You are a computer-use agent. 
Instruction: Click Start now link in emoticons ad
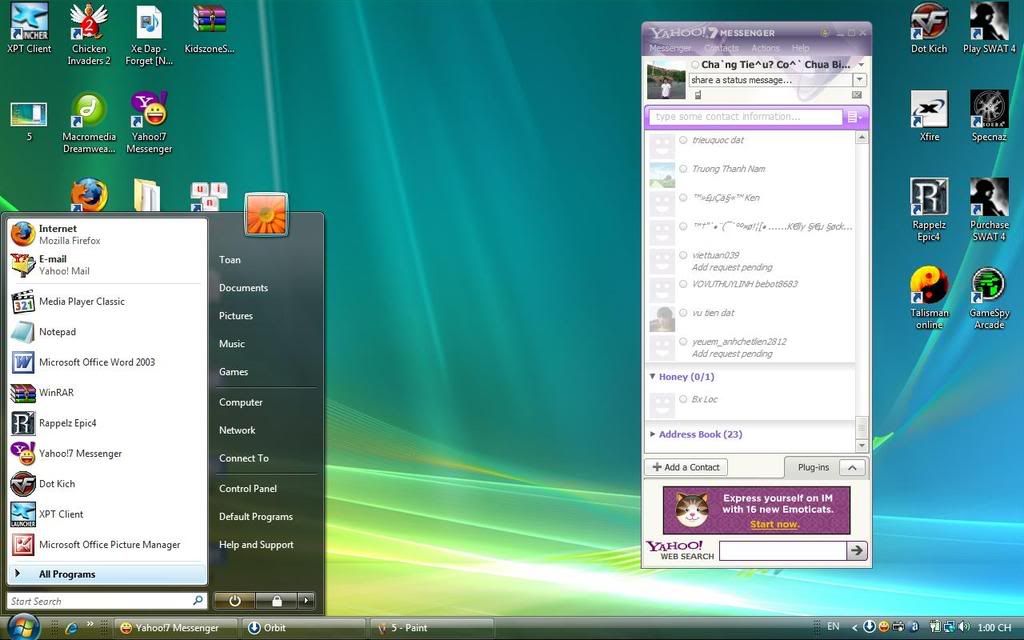(775, 524)
